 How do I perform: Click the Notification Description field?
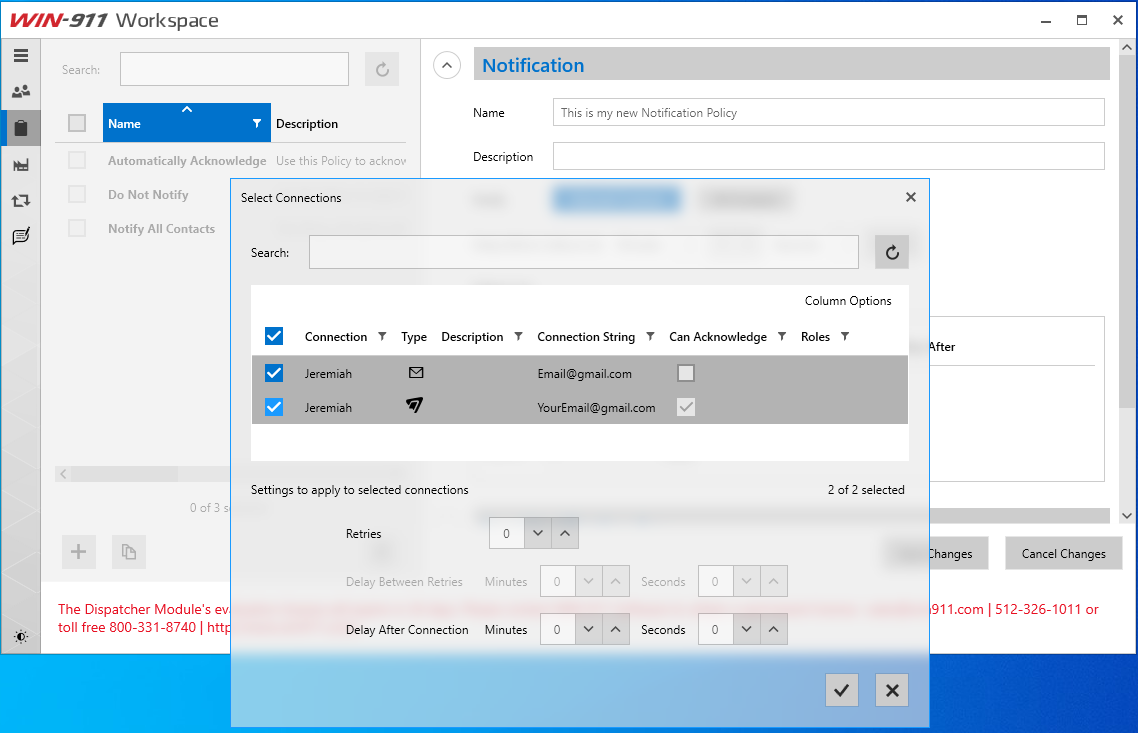828,156
